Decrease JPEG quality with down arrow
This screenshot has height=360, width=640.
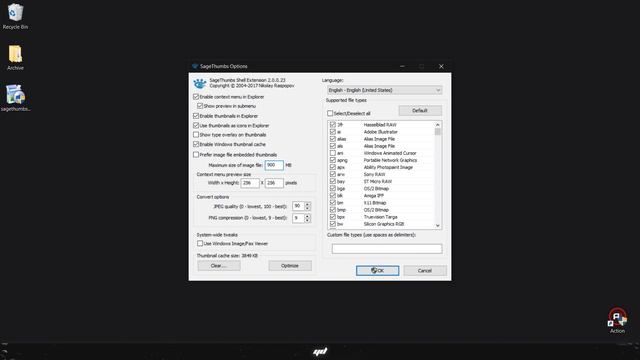[x=307, y=209]
